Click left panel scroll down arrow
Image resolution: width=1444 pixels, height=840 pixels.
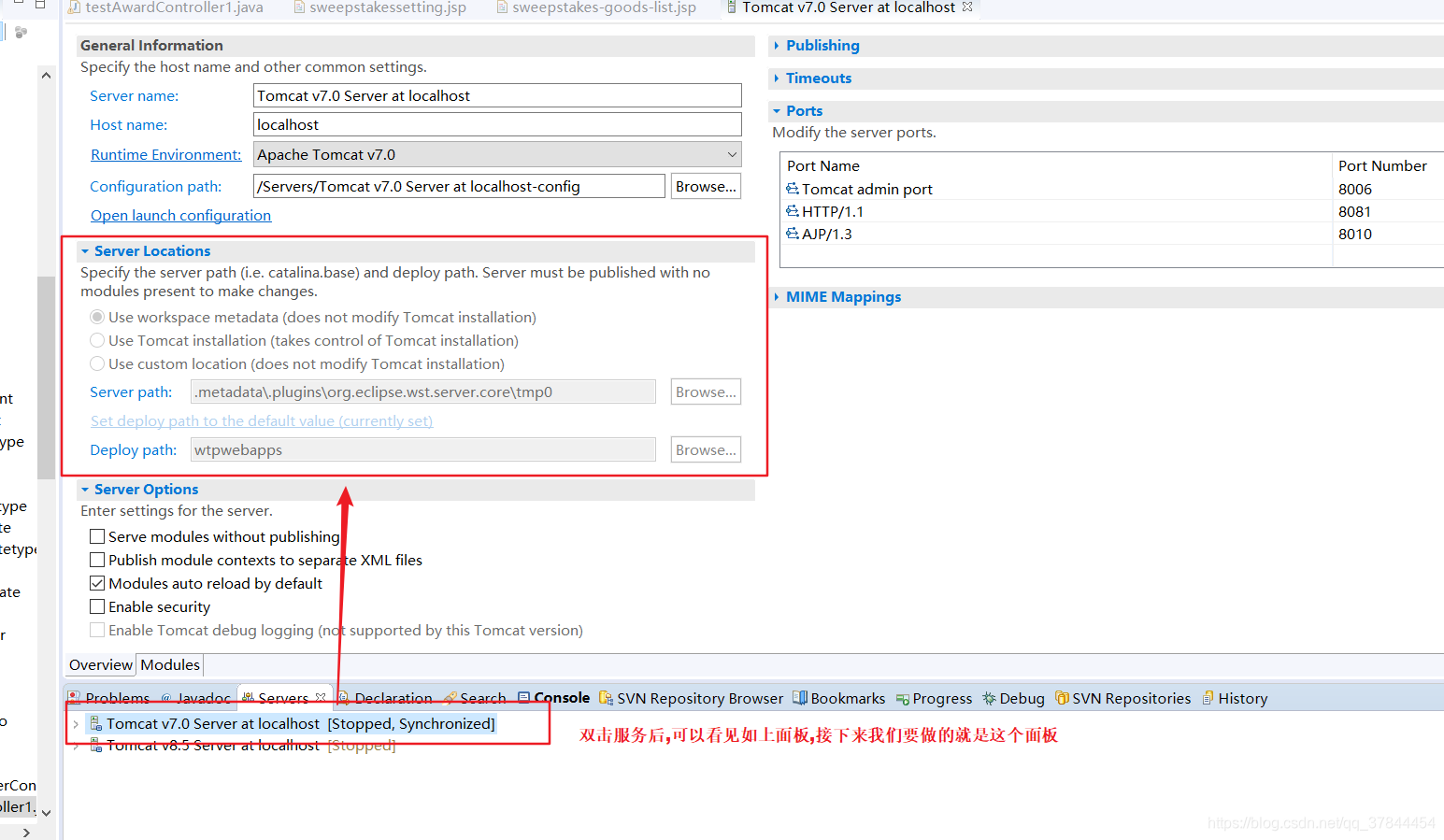46,813
